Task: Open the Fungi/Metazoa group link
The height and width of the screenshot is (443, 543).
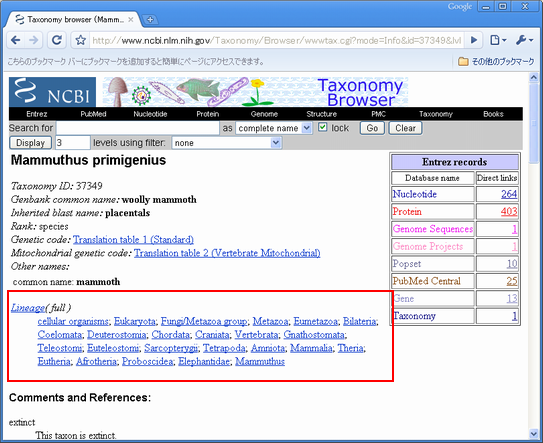Action: click(x=204, y=321)
